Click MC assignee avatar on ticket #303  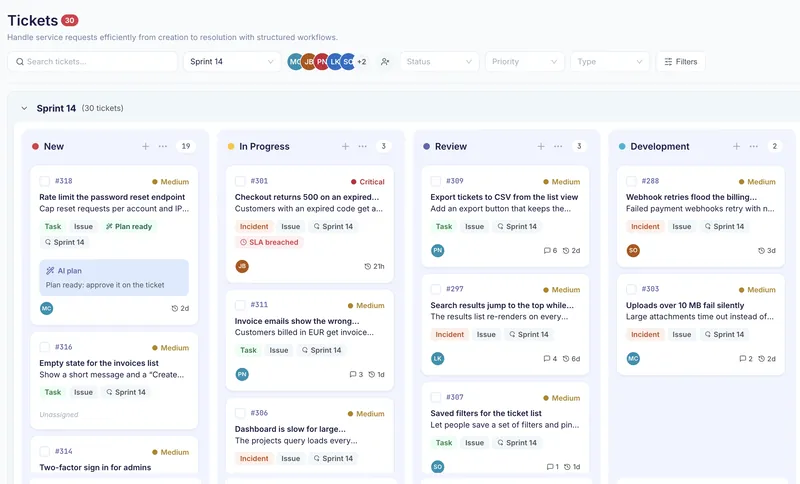click(633, 359)
